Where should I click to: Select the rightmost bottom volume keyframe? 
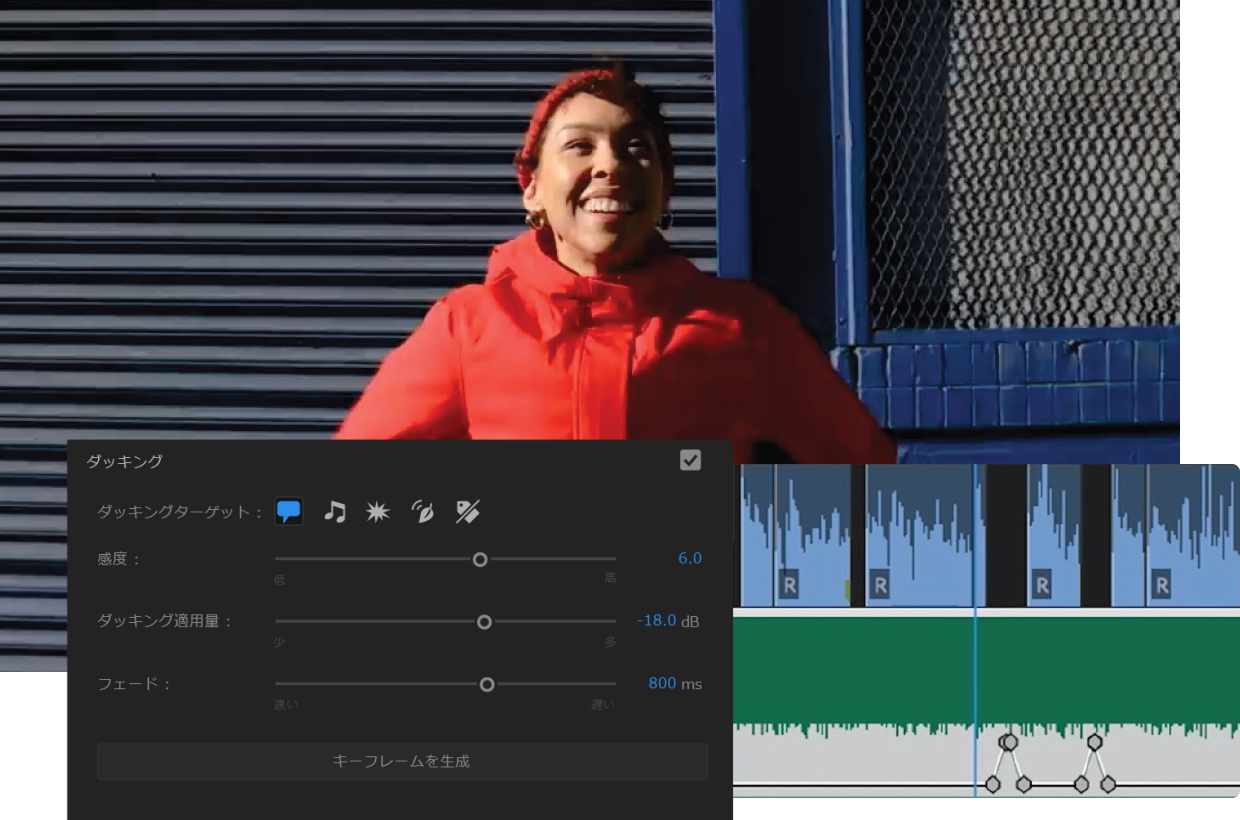1108,784
